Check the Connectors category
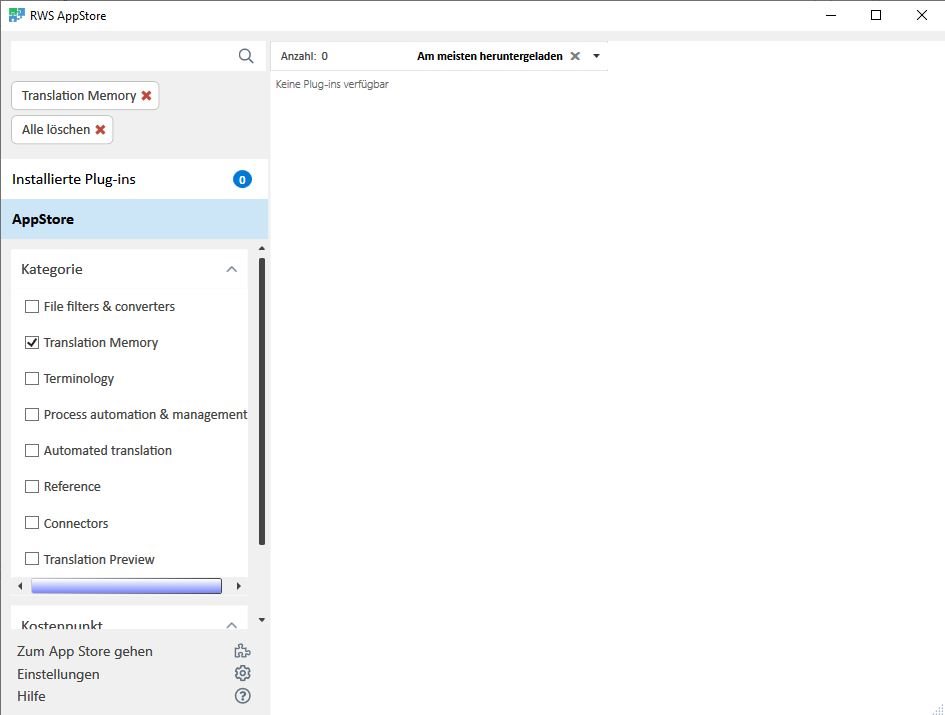Viewport: 945px width, 715px height. click(32, 523)
